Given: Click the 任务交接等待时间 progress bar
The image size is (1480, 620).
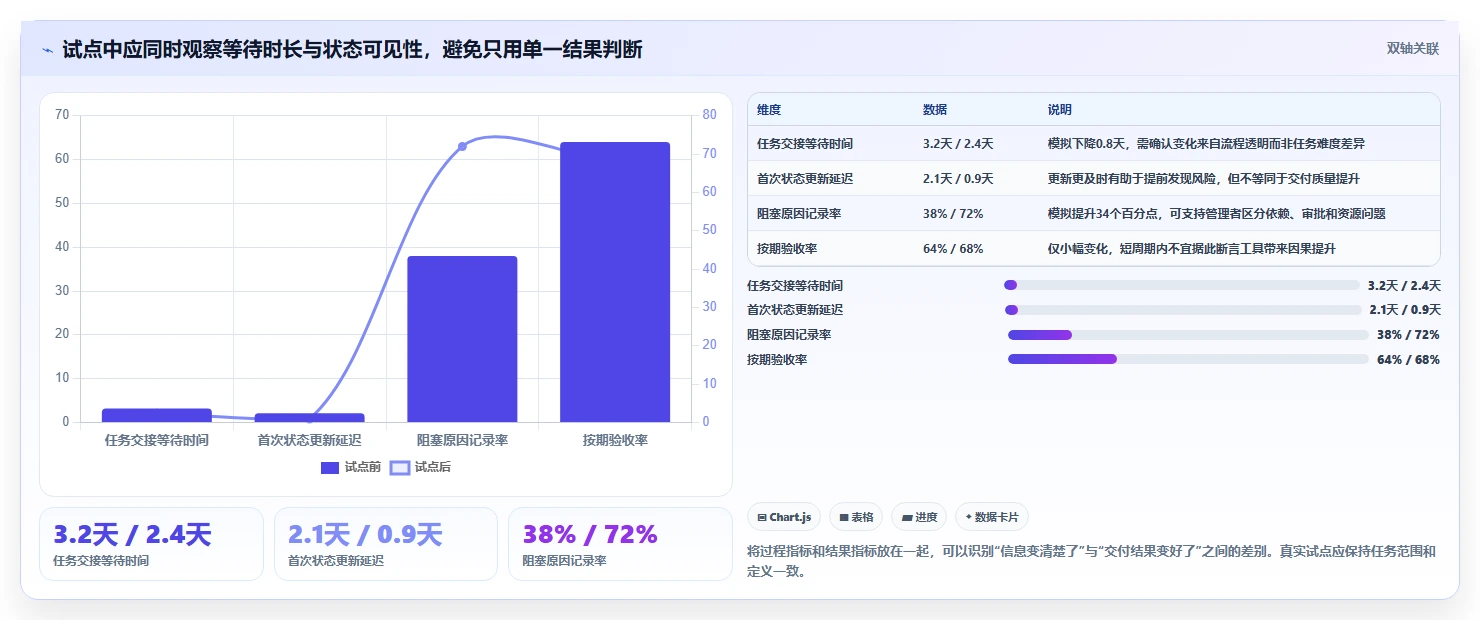Looking at the screenshot, I should tap(1181, 285).
